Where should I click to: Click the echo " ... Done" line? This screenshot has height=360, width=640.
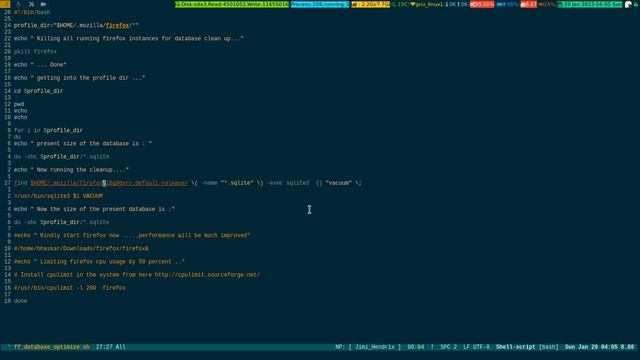tap(40, 64)
